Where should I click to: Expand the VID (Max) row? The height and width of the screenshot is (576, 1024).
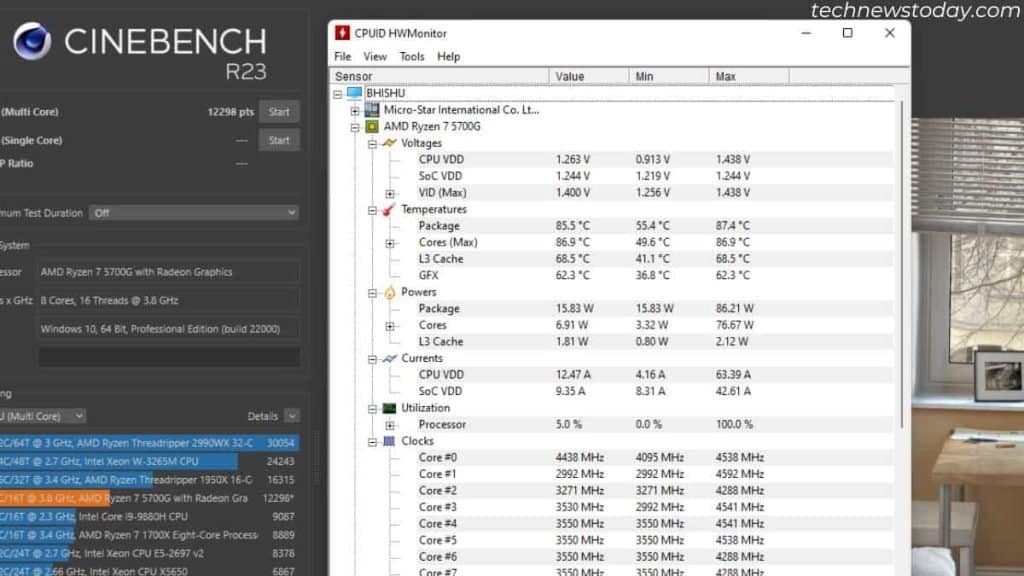coord(390,193)
